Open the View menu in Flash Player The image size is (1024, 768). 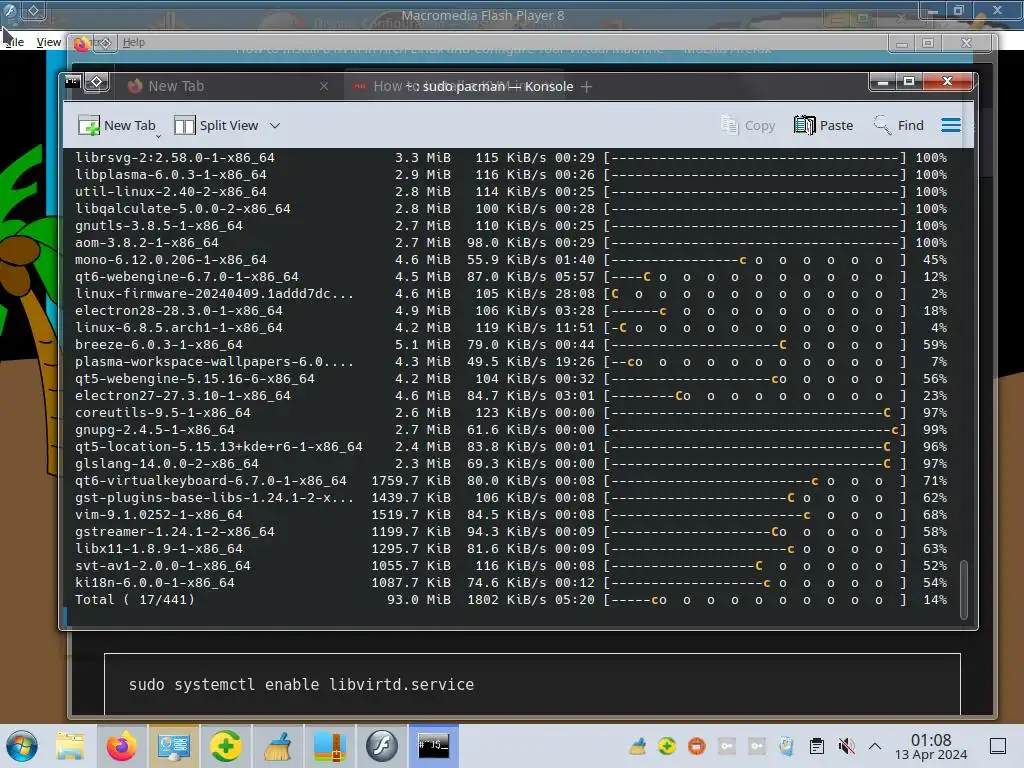[49, 42]
